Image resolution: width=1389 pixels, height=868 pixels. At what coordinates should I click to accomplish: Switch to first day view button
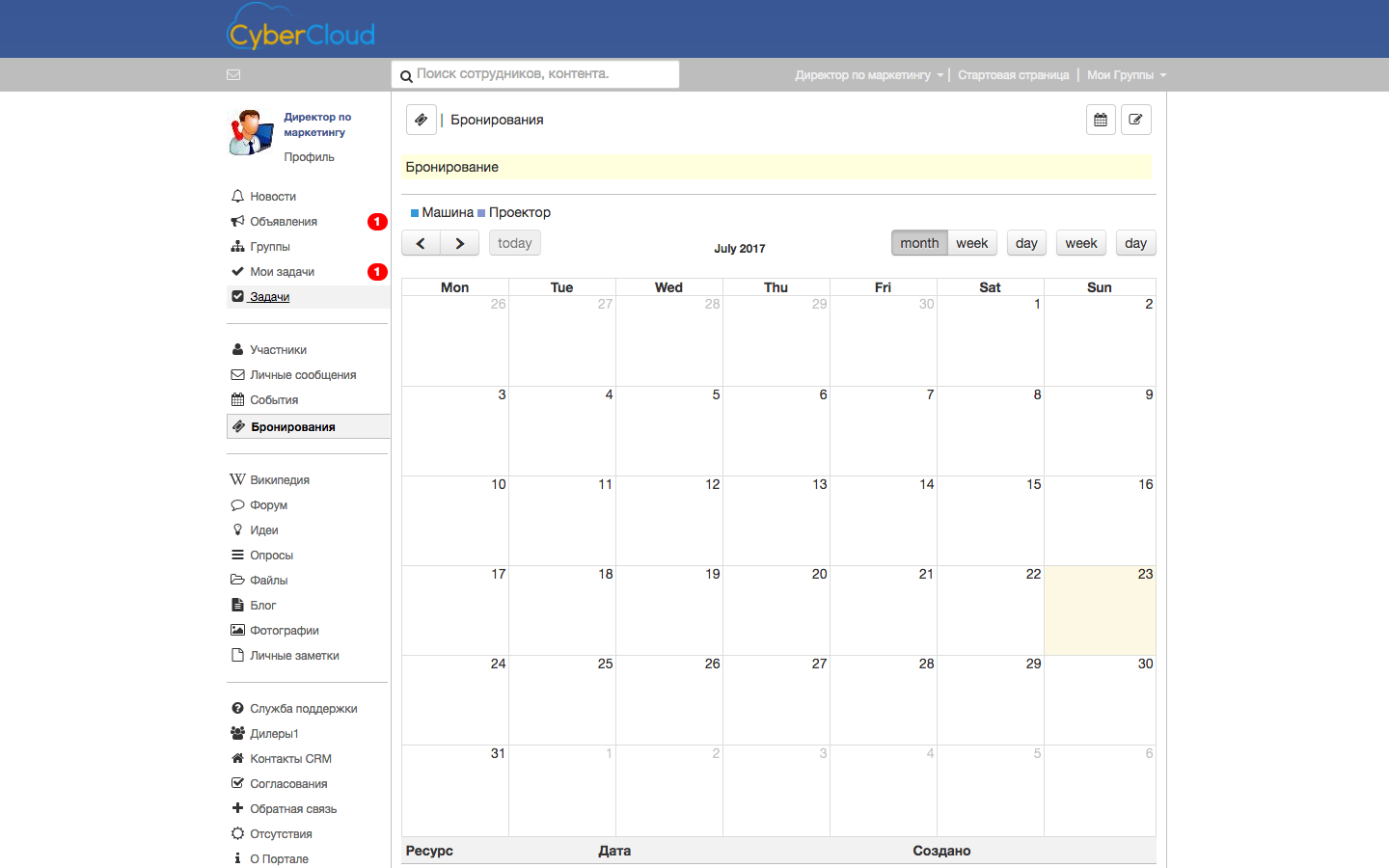tap(1026, 243)
